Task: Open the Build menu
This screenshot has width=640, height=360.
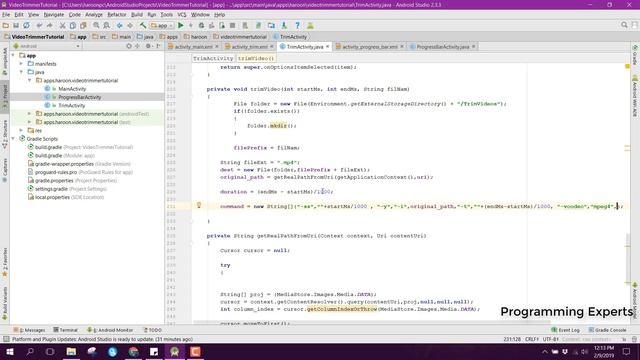Action: pyautogui.click(x=137, y=15)
